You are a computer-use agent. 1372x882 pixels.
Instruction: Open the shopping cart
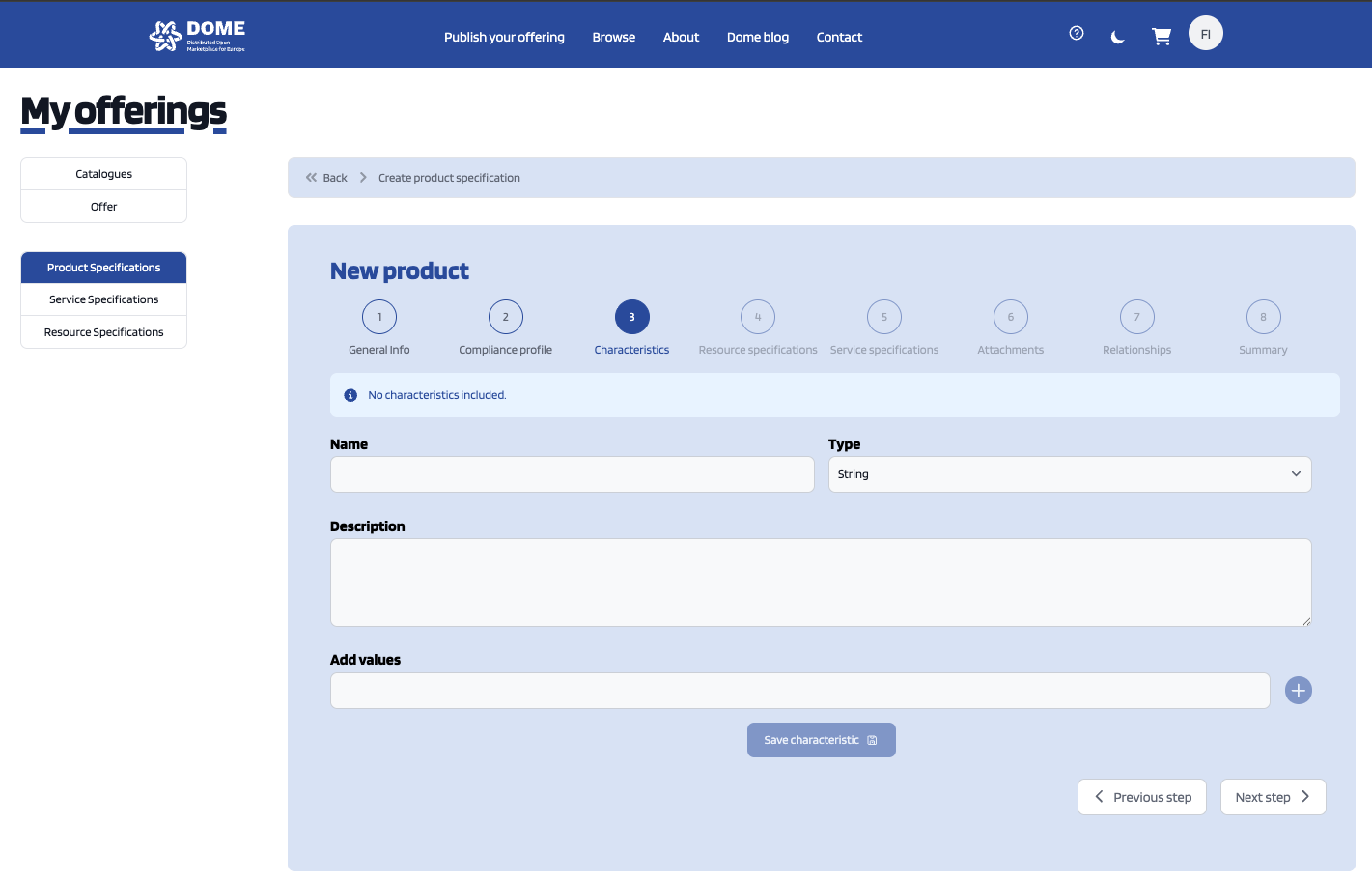(1162, 37)
